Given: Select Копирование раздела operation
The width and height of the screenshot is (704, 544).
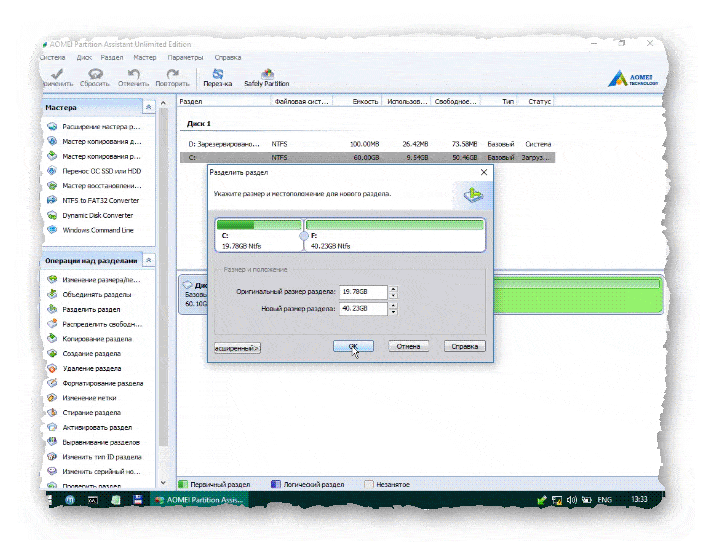Looking at the screenshot, I should pyautogui.click(x=90, y=339).
